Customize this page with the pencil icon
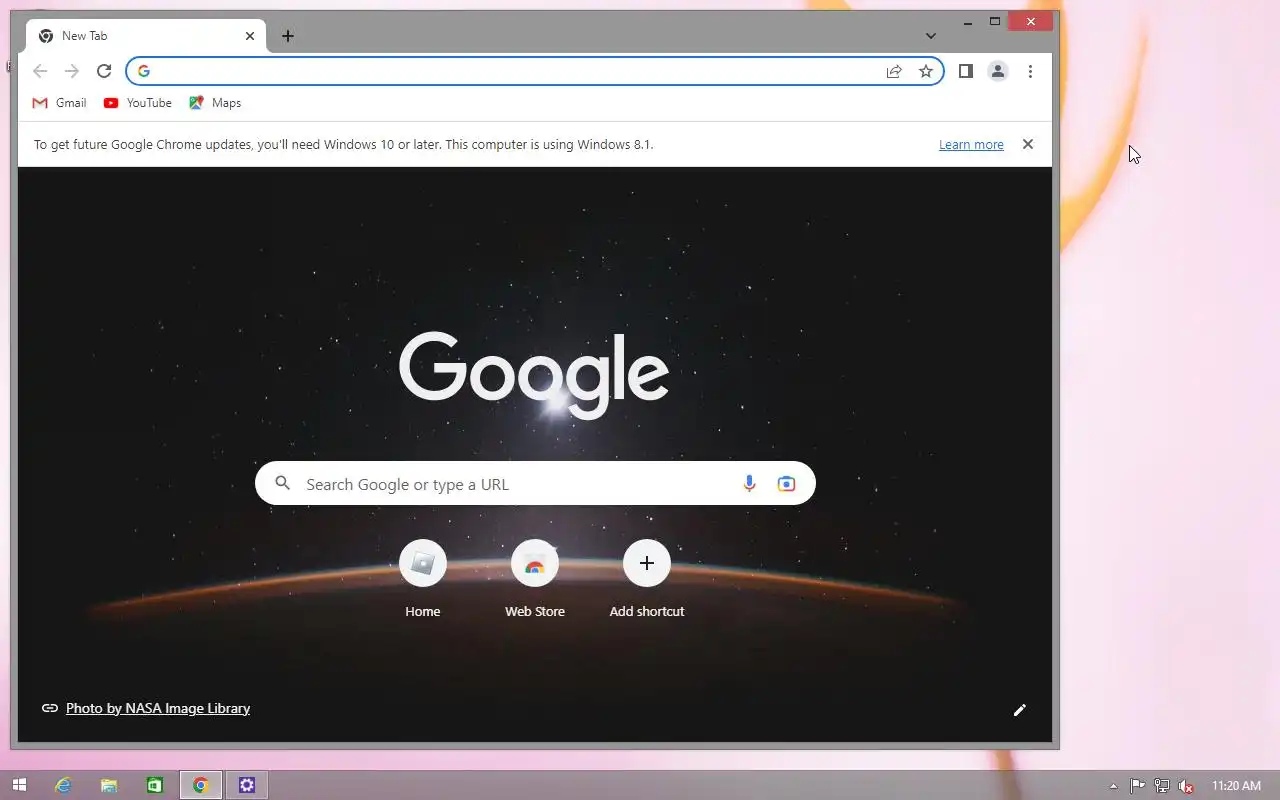 [1020, 710]
